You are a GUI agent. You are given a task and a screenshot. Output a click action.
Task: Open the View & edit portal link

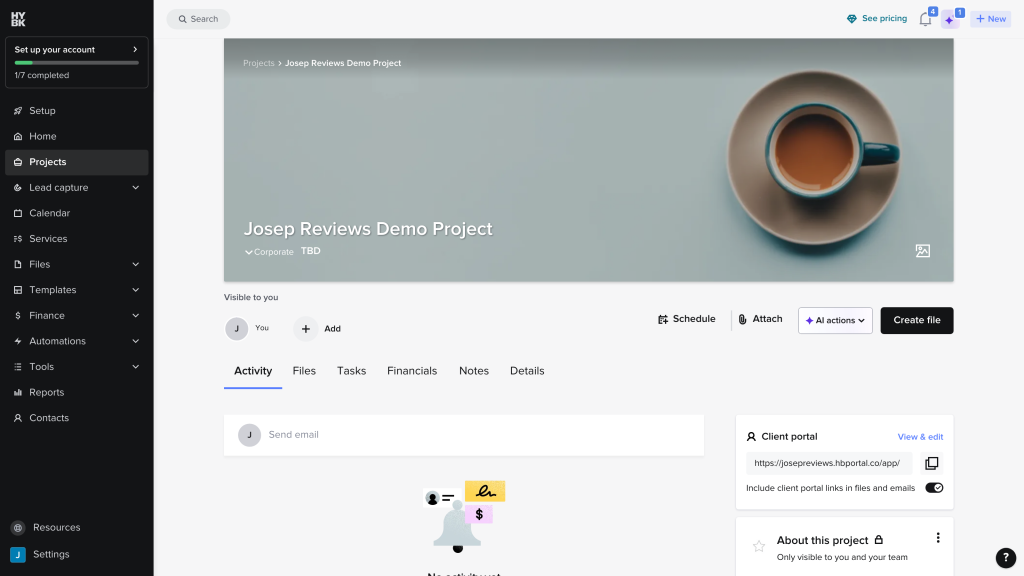pos(920,437)
